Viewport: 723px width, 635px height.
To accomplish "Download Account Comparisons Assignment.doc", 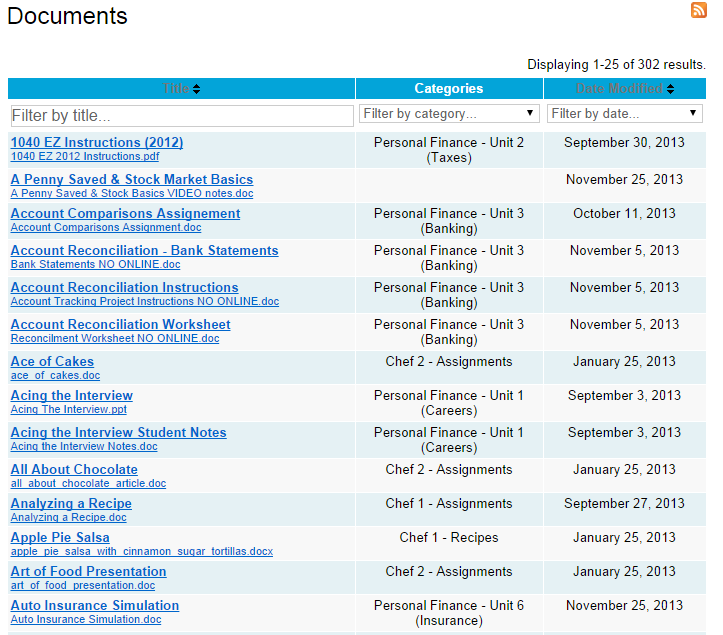I will point(106,227).
